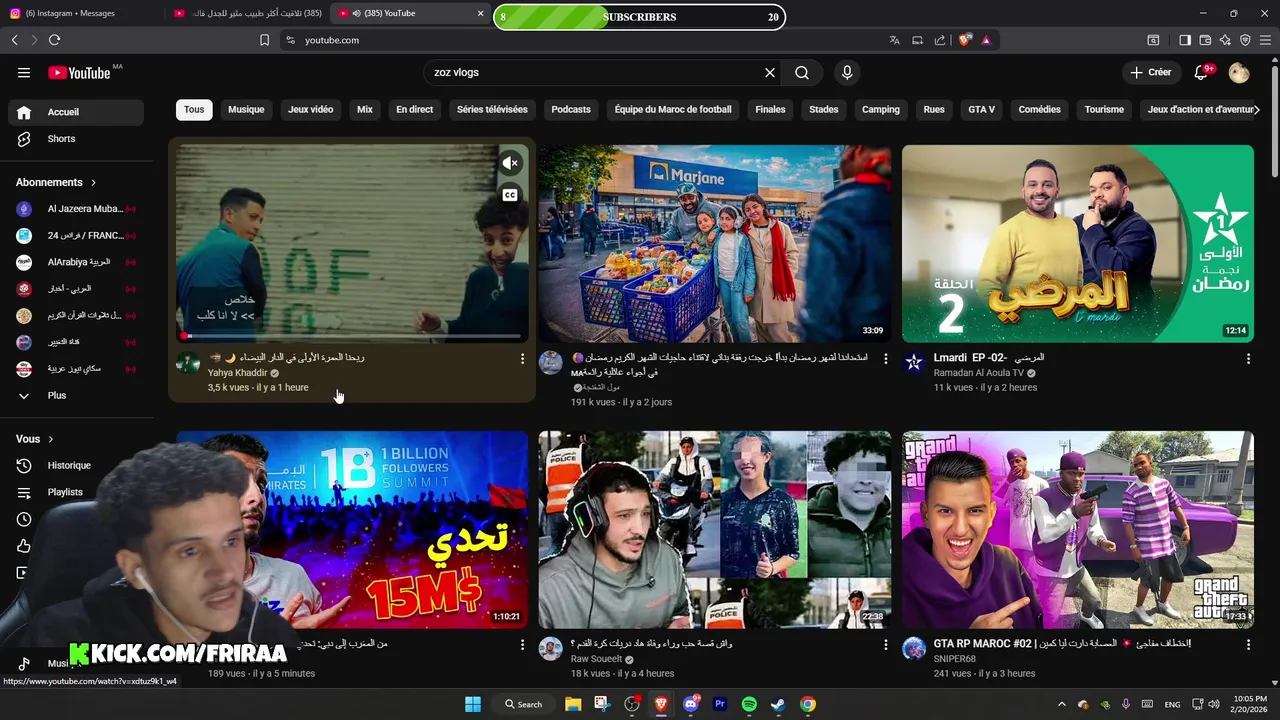Open the account avatar menu

pos(1239,72)
